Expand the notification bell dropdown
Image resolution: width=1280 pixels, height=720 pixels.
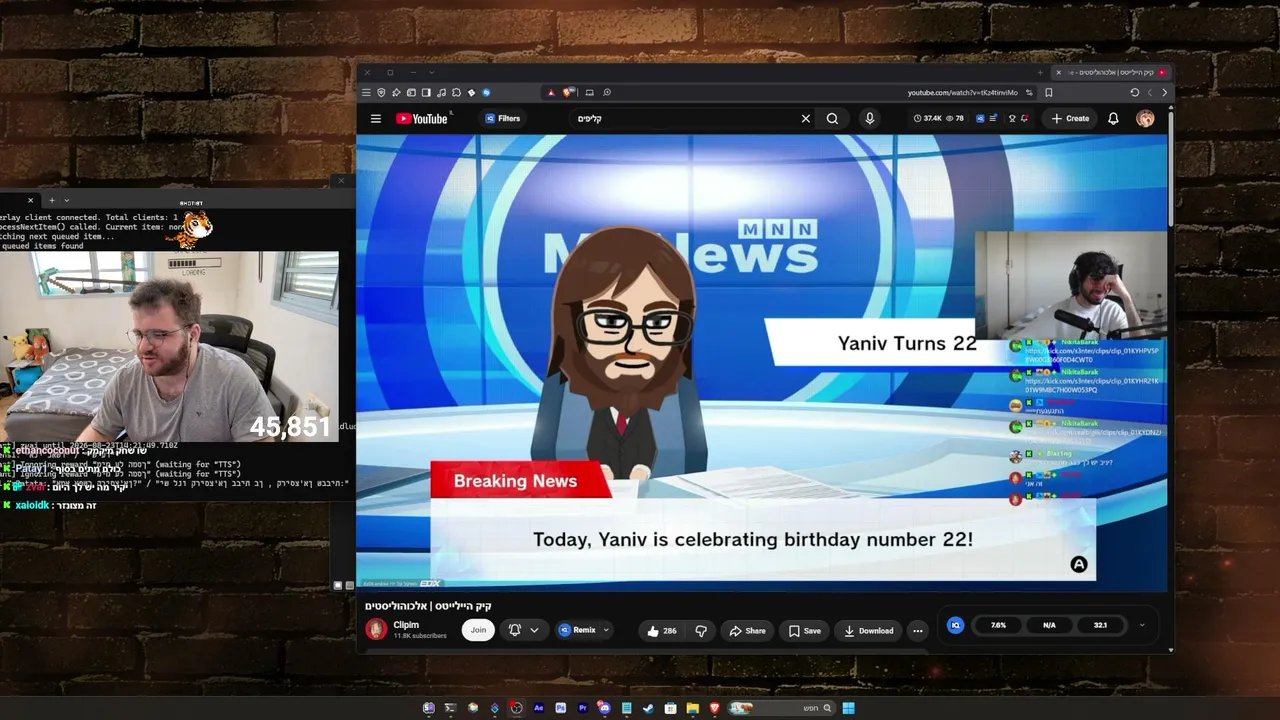click(x=534, y=630)
